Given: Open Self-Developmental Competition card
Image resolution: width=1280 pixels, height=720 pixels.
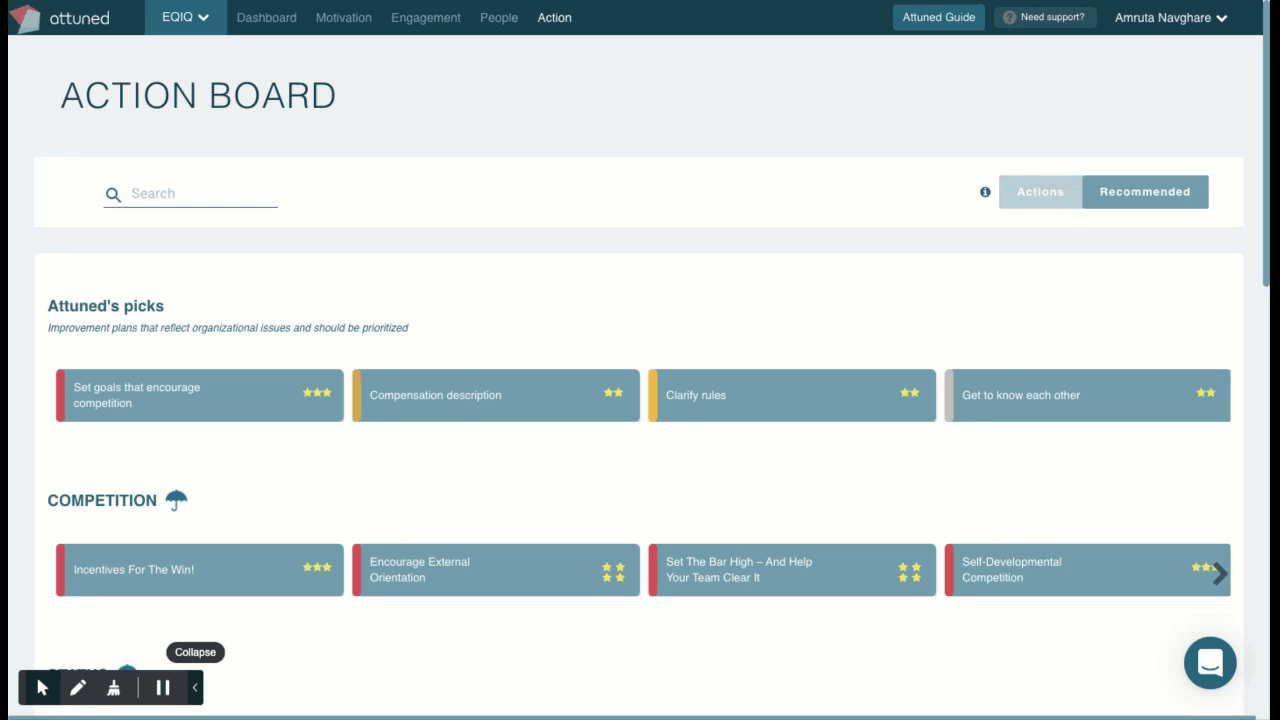Looking at the screenshot, I should pos(1088,570).
